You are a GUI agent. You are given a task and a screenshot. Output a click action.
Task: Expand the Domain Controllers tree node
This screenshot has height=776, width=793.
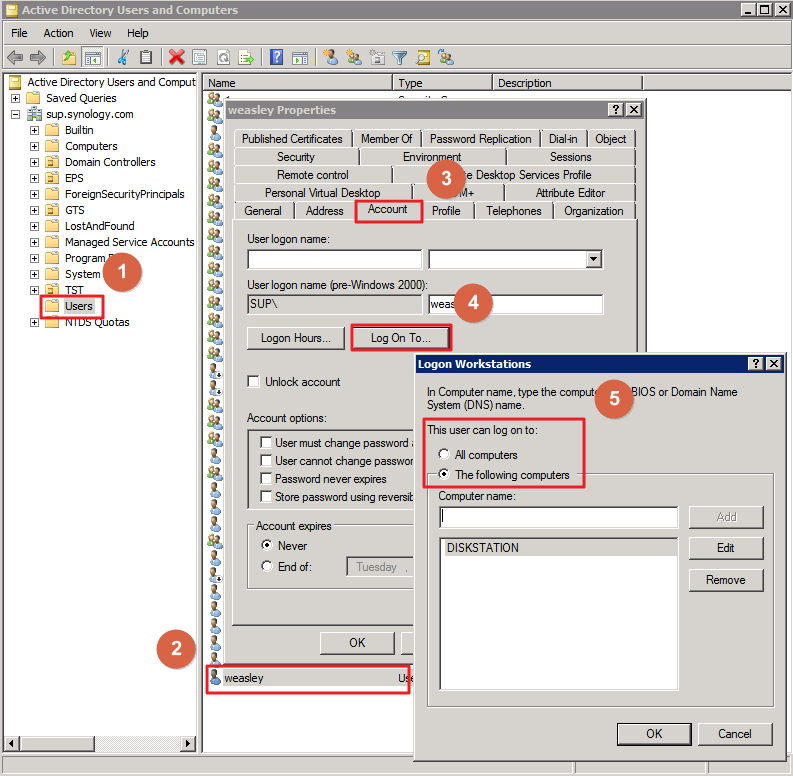(35, 162)
